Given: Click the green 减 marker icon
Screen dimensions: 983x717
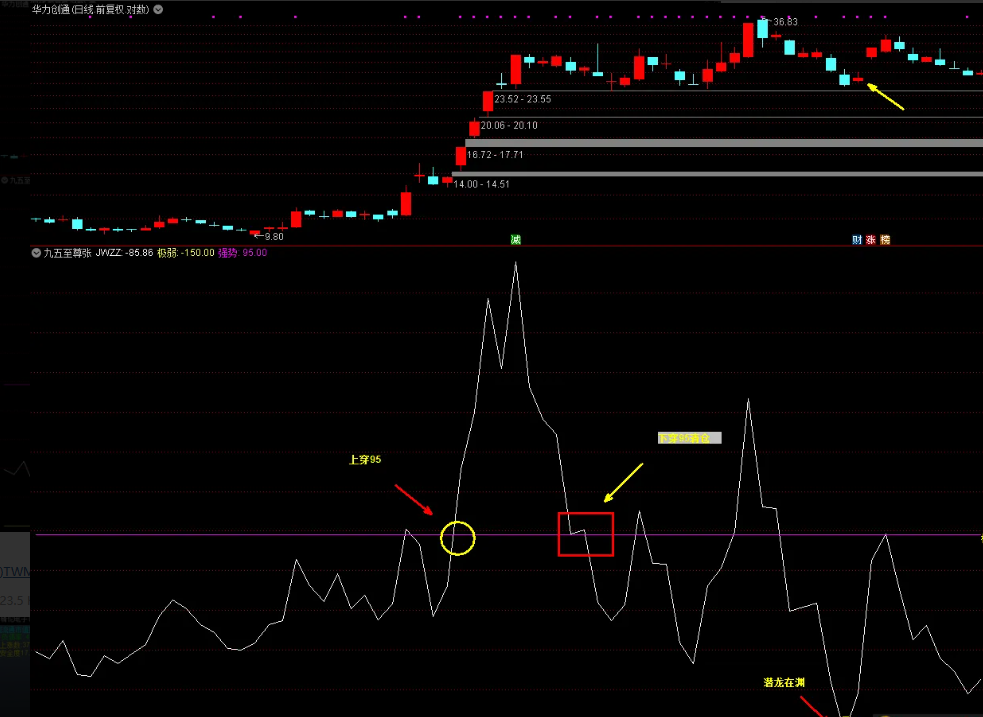Looking at the screenshot, I should (x=515, y=240).
